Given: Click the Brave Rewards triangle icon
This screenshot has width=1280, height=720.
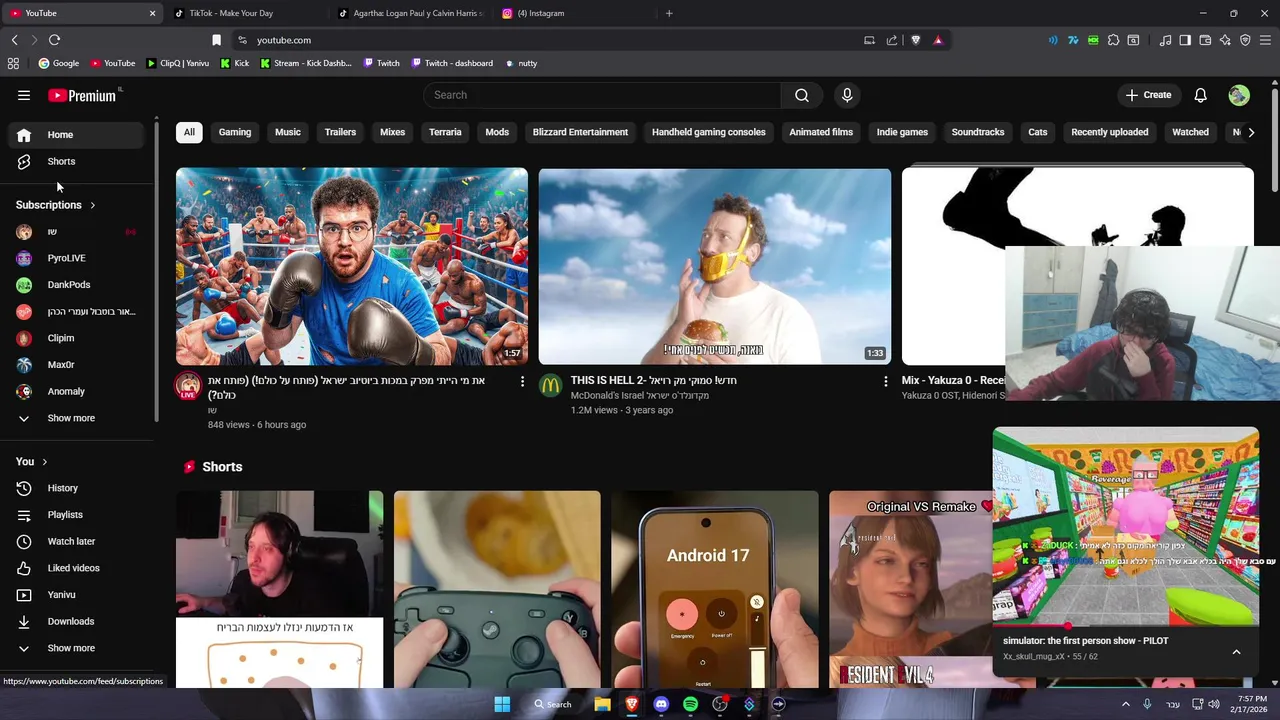Looking at the screenshot, I should pyautogui.click(x=938, y=40).
